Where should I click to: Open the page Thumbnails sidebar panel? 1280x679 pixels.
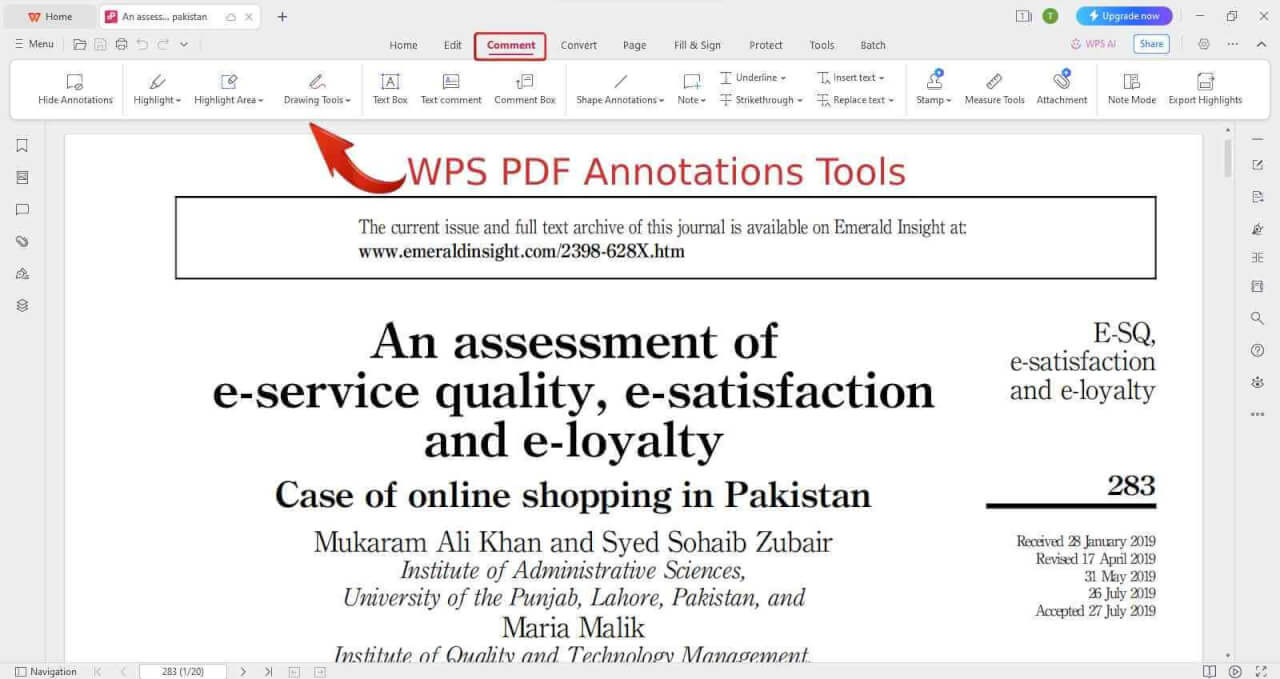[22, 177]
